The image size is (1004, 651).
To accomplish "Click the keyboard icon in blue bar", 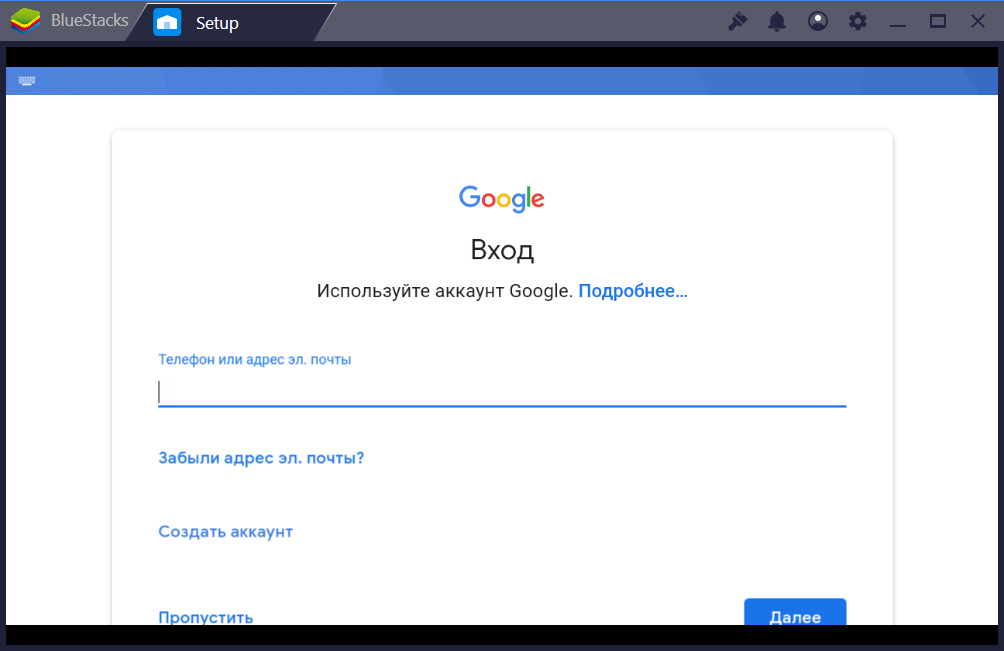I will coord(27,81).
